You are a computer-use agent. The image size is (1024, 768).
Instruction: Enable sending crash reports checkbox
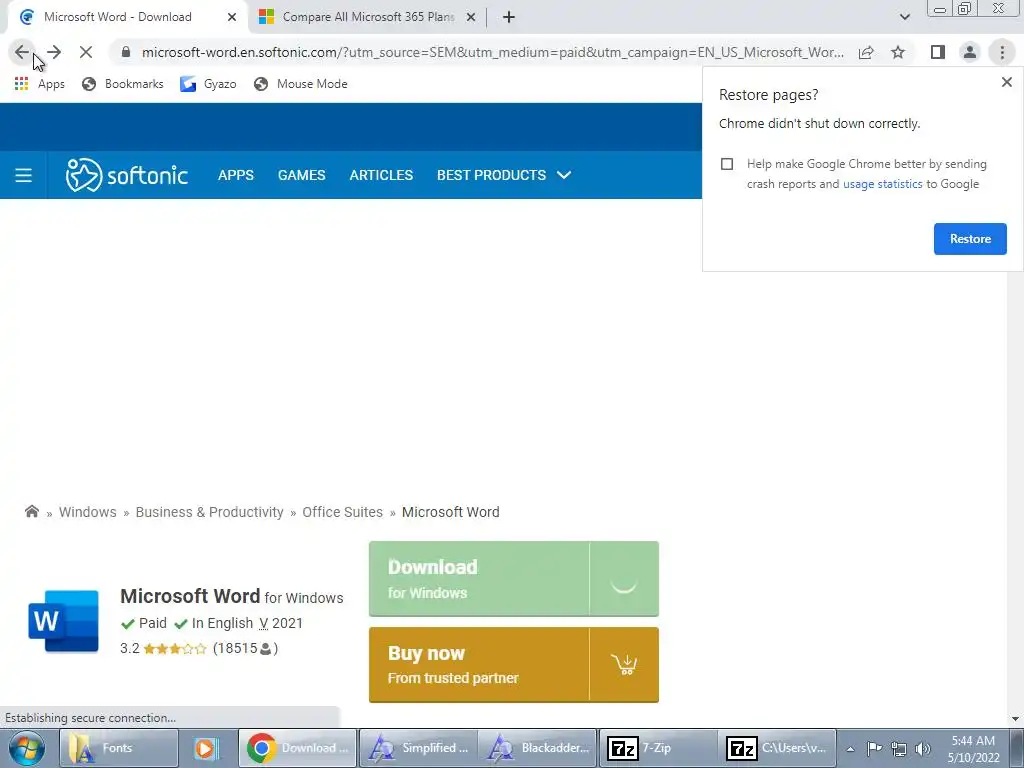pyautogui.click(x=727, y=164)
